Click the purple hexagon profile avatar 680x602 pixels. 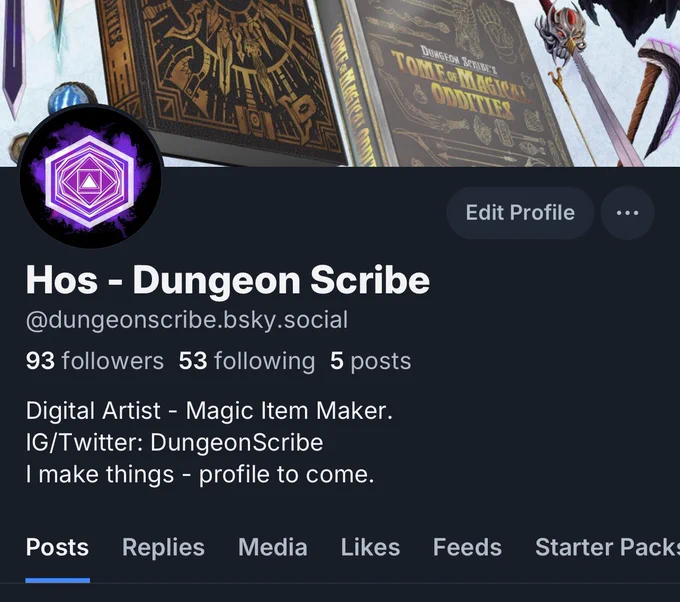pyautogui.click(x=91, y=177)
